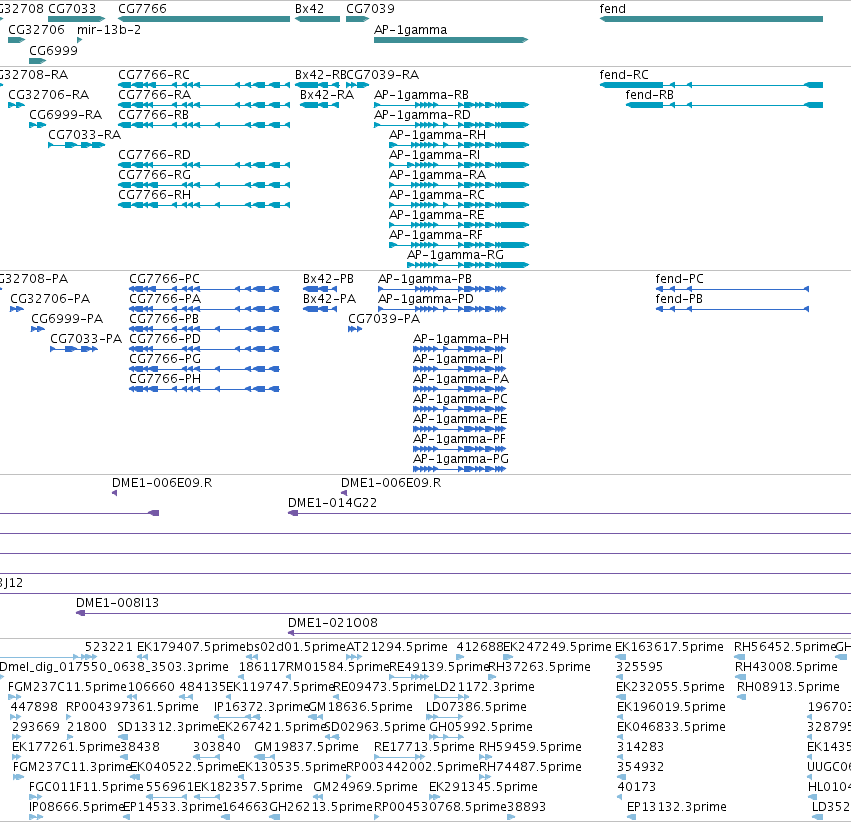This screenshot has height=822, width=851.
Task: Click protein AP-1gamma-PG label
Action: tap(461, 459)
